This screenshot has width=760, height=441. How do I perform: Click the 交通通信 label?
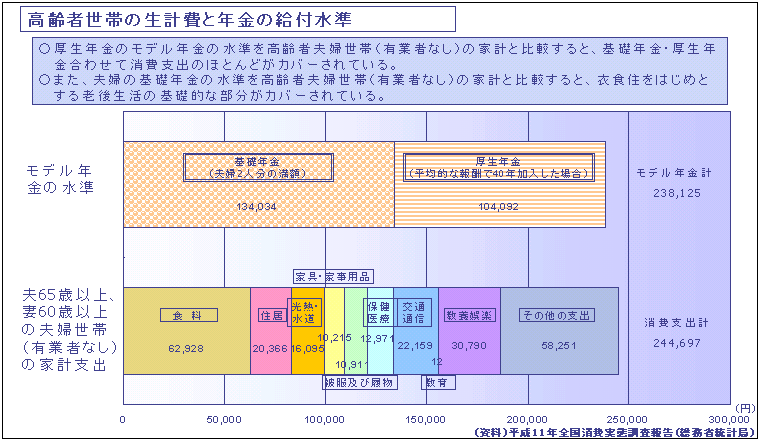pyautogui.click(x=413, y=312)
